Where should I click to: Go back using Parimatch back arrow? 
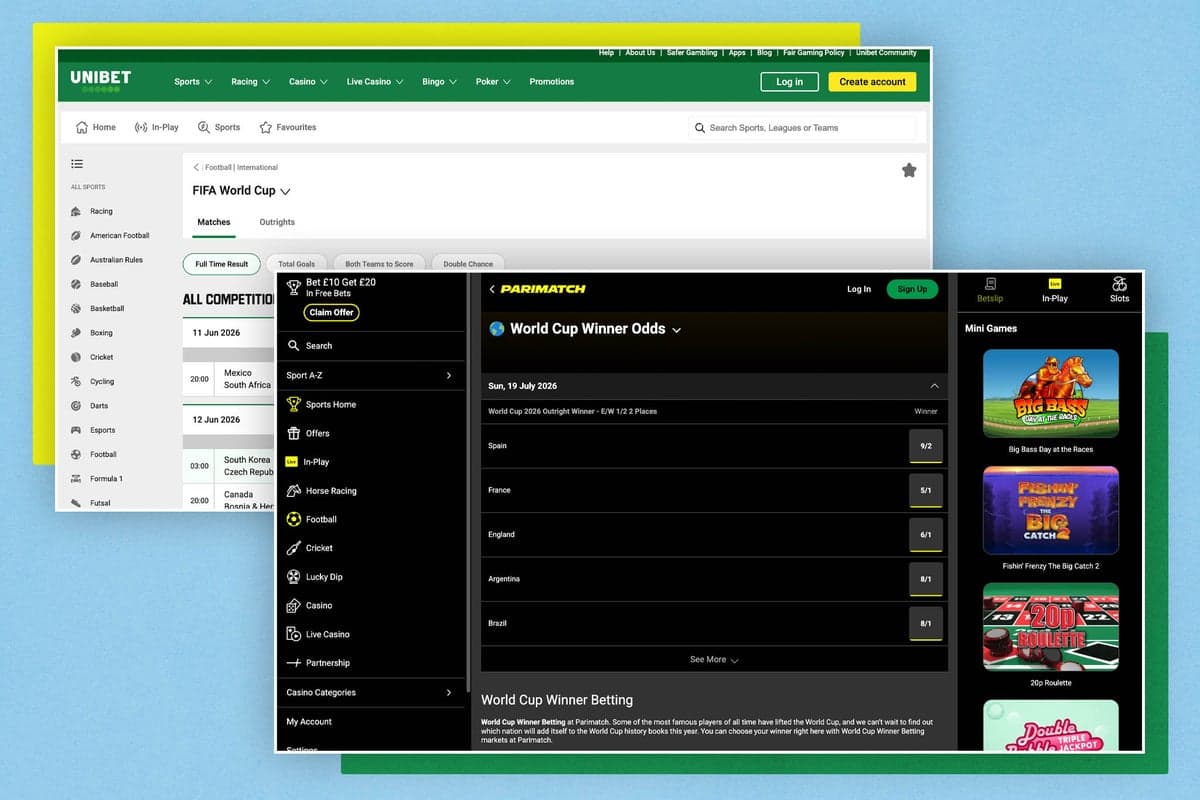[492, 289]
